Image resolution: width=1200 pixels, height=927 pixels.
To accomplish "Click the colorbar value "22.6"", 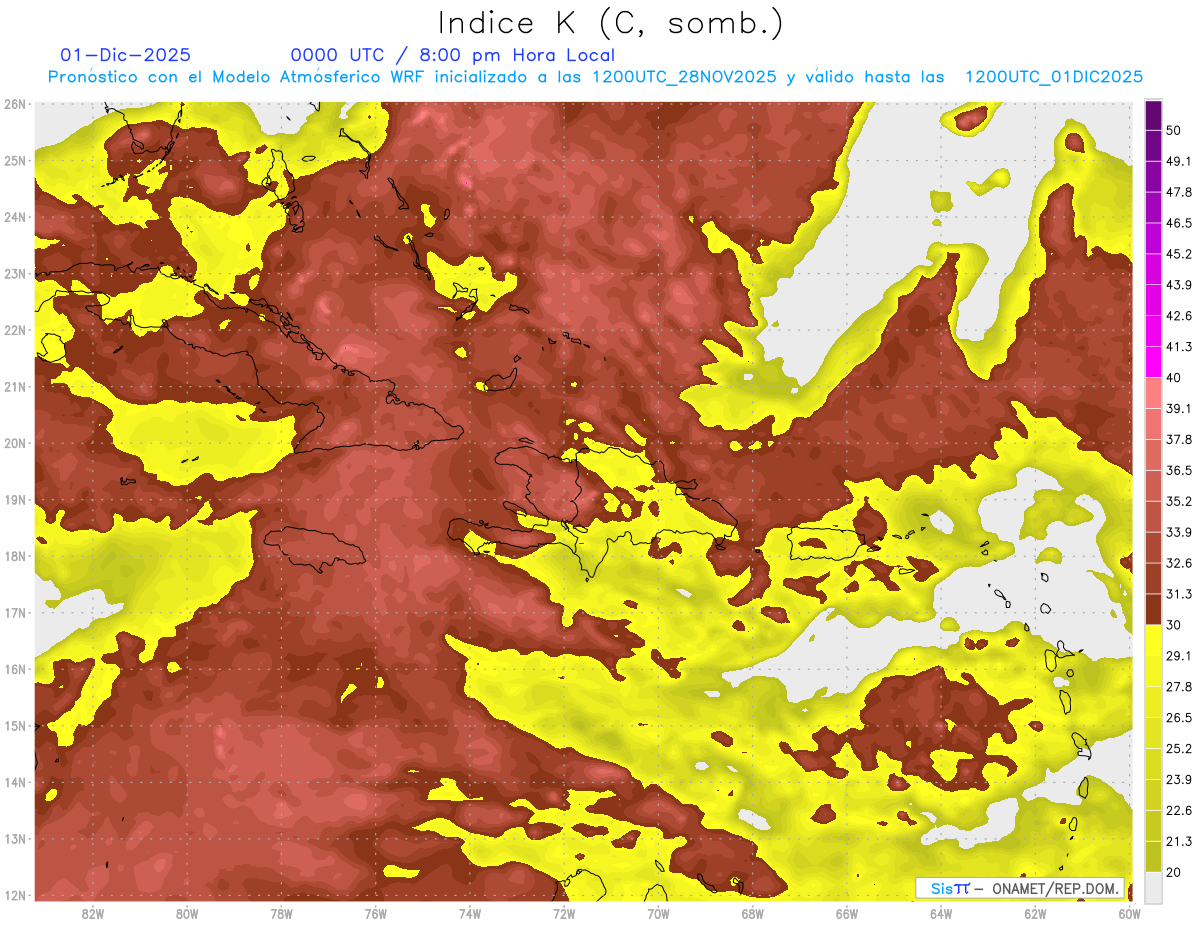I will (x=1179, y=810).
